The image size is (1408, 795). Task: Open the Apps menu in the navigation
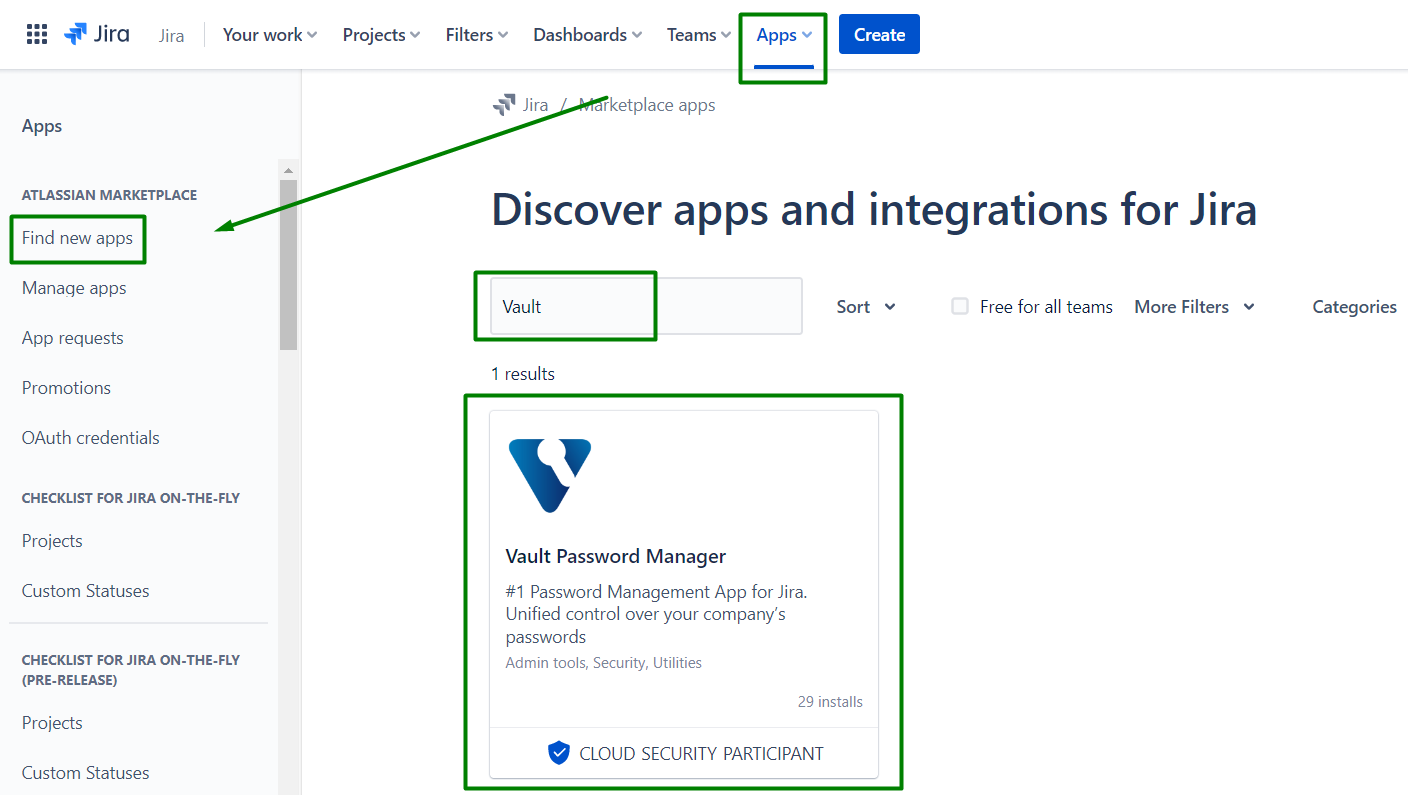(x=784, y=35)
